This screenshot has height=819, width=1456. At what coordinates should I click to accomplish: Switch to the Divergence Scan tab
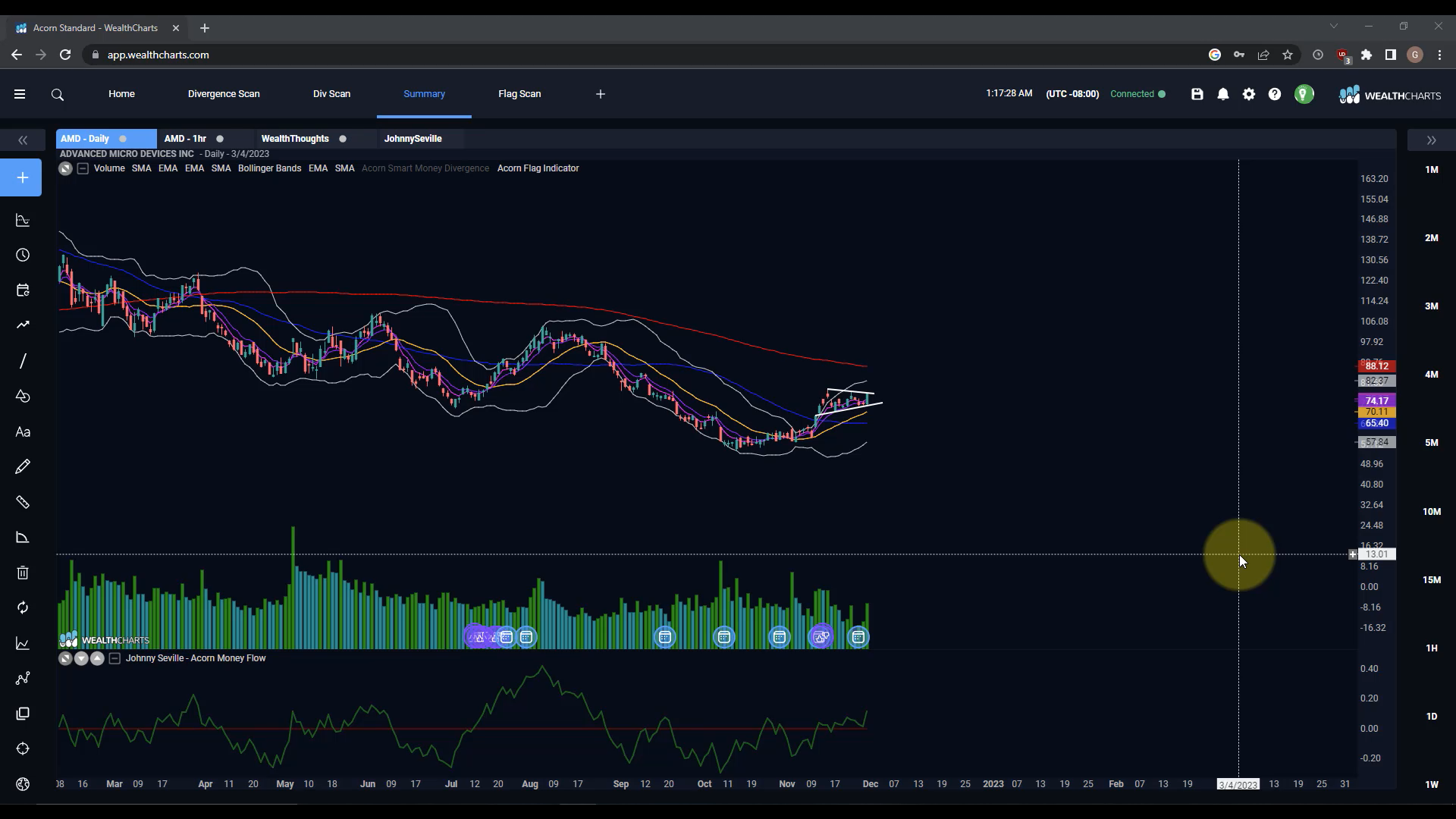(x=224, y=94)
